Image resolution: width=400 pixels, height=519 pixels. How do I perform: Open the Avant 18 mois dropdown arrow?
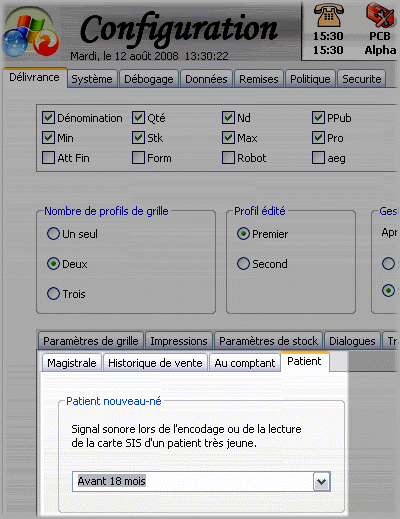point(321,482)
